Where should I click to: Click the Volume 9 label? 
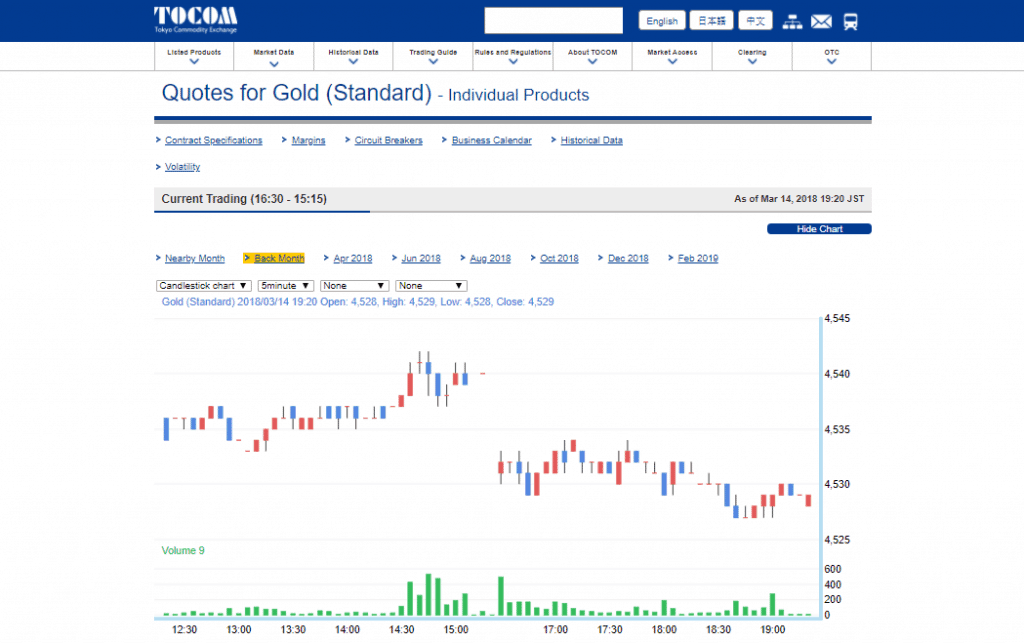click(x=183, y=551)
